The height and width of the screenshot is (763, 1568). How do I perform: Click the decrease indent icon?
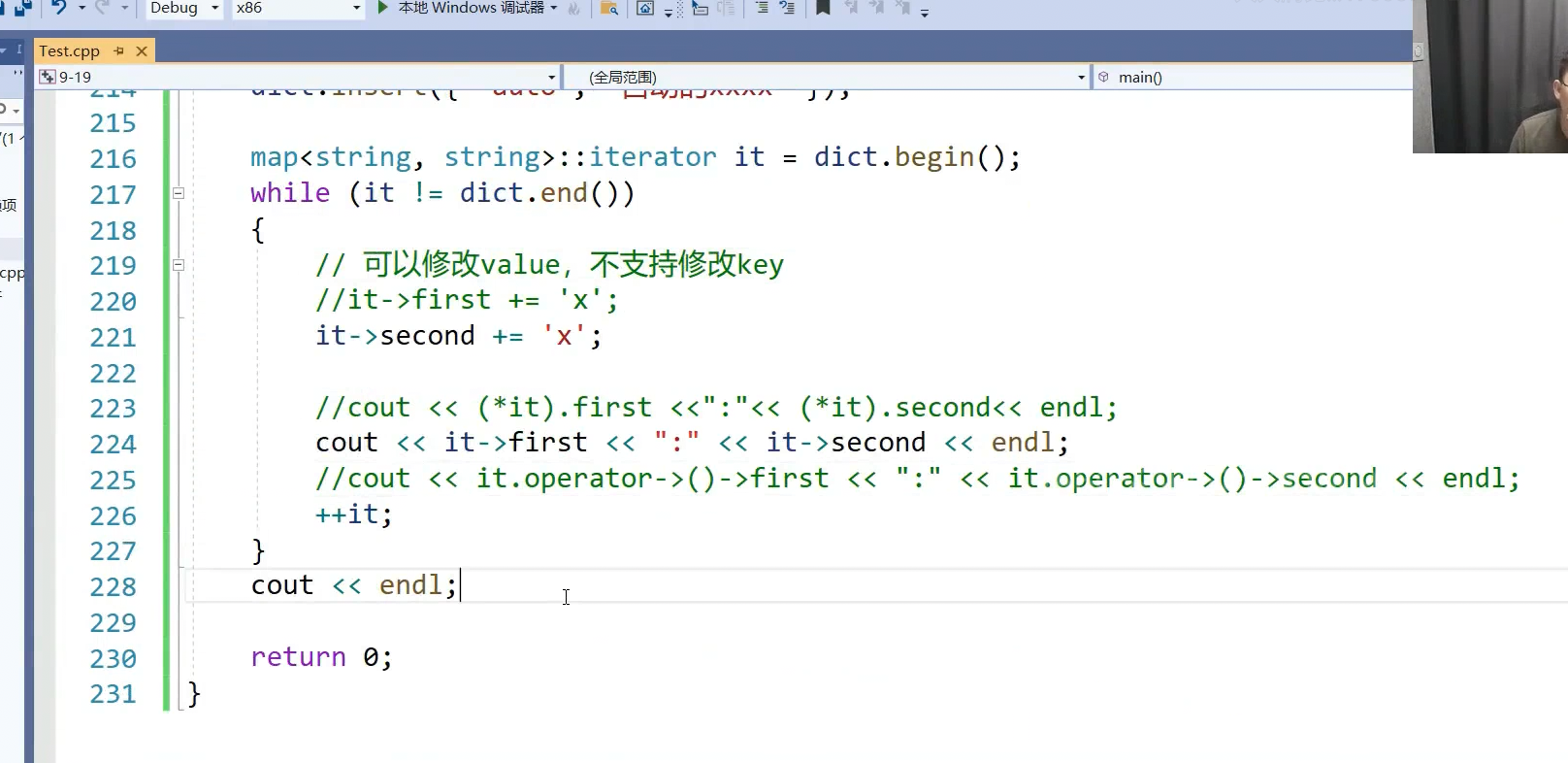click(x=762, y=8)
